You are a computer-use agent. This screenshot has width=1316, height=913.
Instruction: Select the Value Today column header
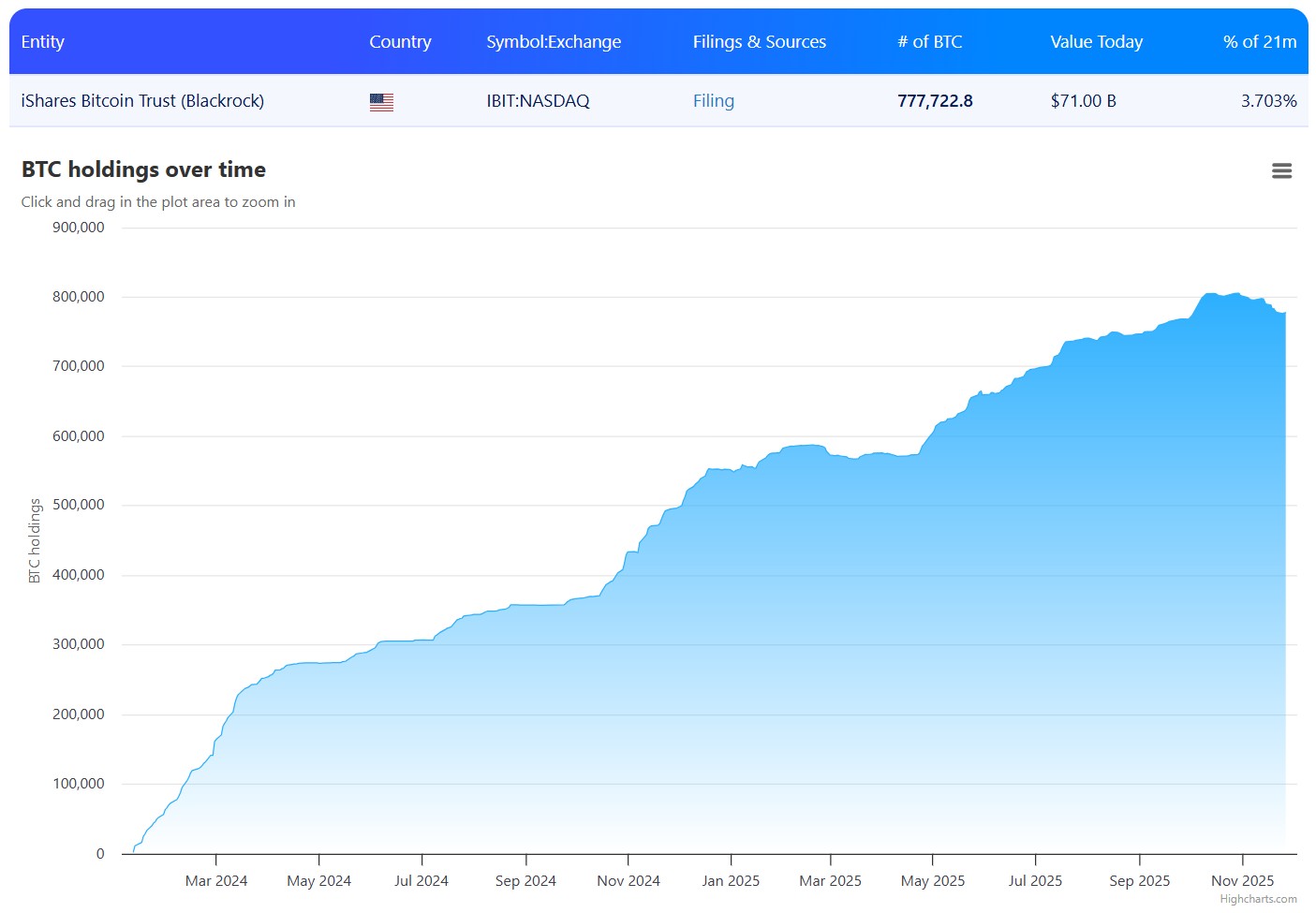(x=1096, y=42)
